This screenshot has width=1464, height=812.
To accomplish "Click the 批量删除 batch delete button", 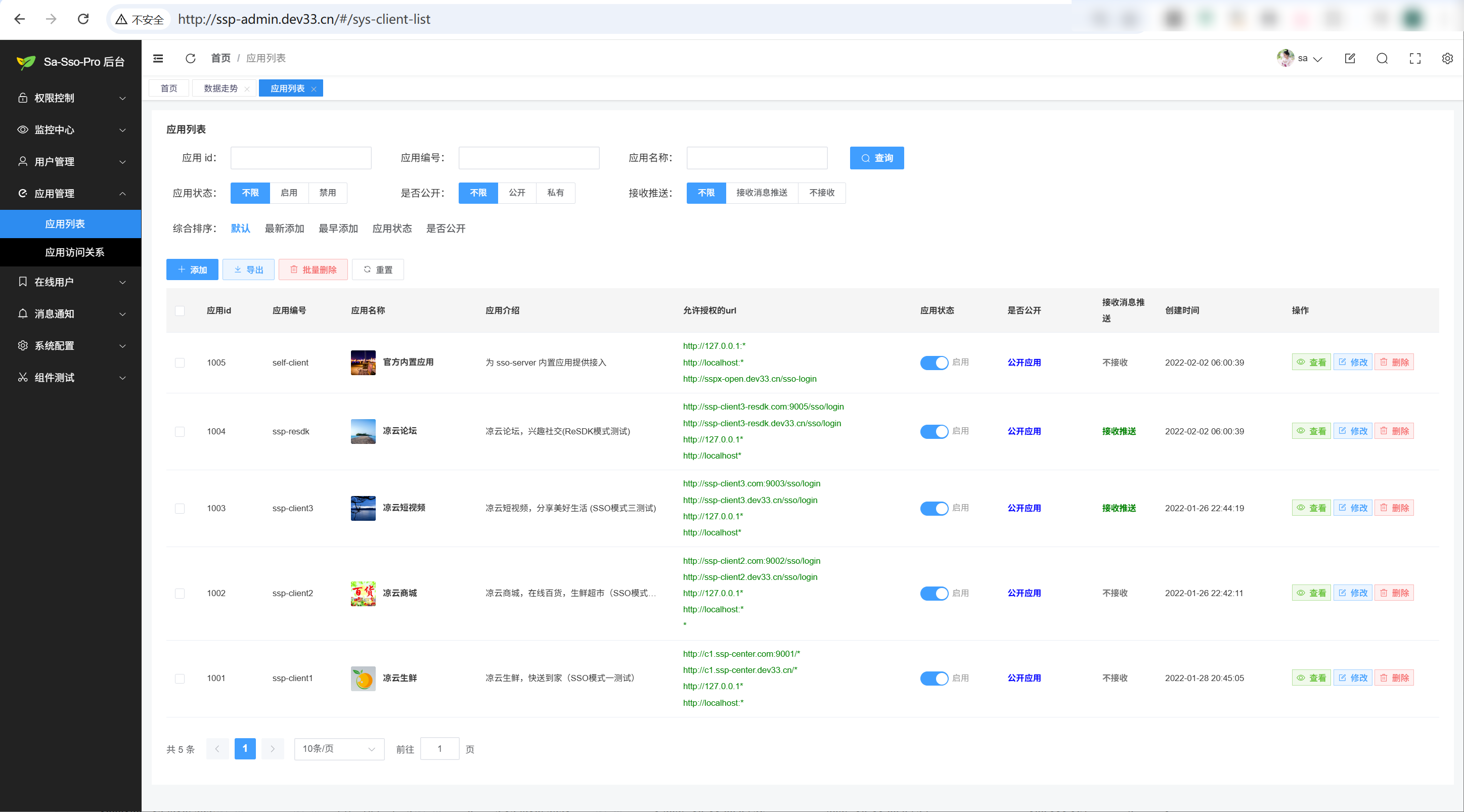I will [x=313, y=269].
